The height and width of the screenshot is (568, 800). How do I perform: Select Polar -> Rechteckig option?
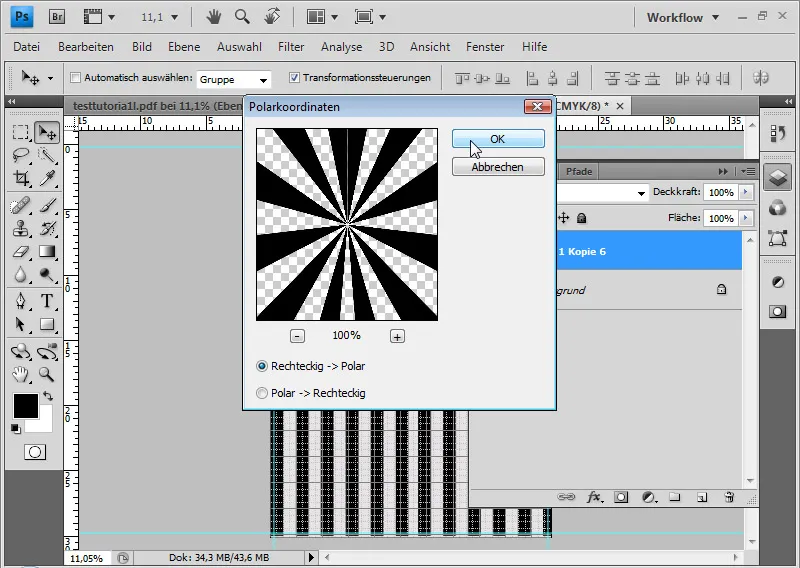click(x=262, y=393)
